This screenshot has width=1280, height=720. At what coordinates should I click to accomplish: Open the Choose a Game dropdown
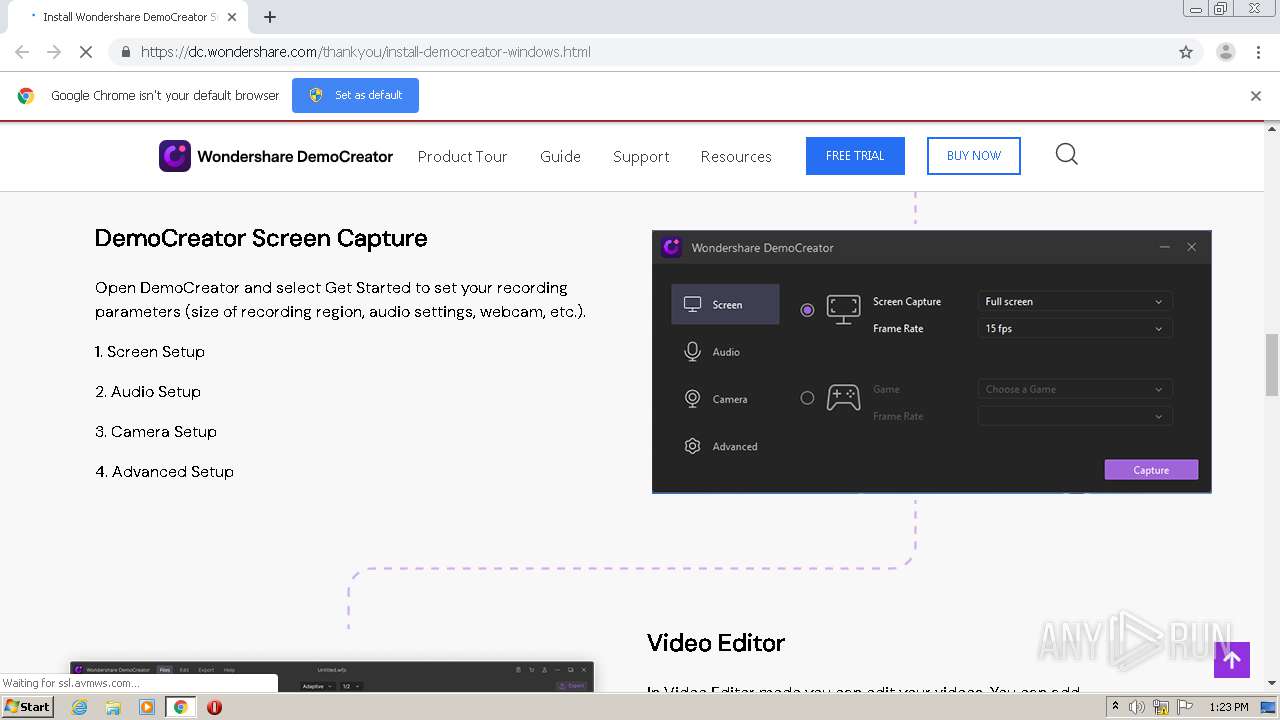click(1075, 389)
